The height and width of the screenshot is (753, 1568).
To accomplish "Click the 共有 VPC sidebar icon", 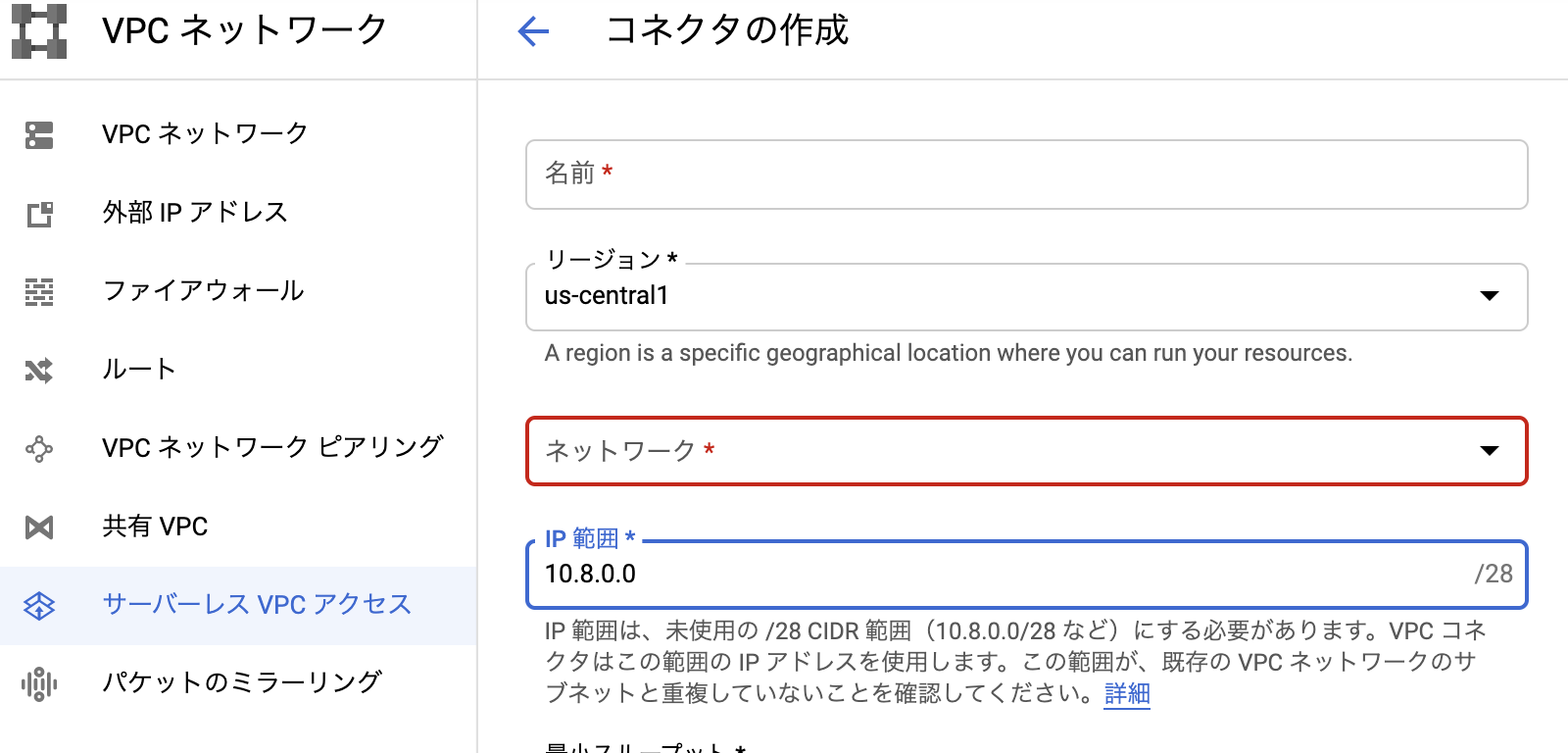I will click(x=39, y=527).
